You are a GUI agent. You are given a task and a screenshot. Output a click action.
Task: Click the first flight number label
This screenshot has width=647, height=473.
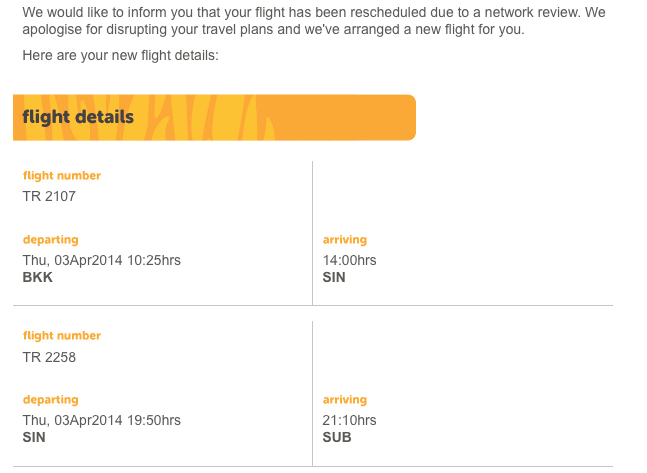[x=62, y=176]
